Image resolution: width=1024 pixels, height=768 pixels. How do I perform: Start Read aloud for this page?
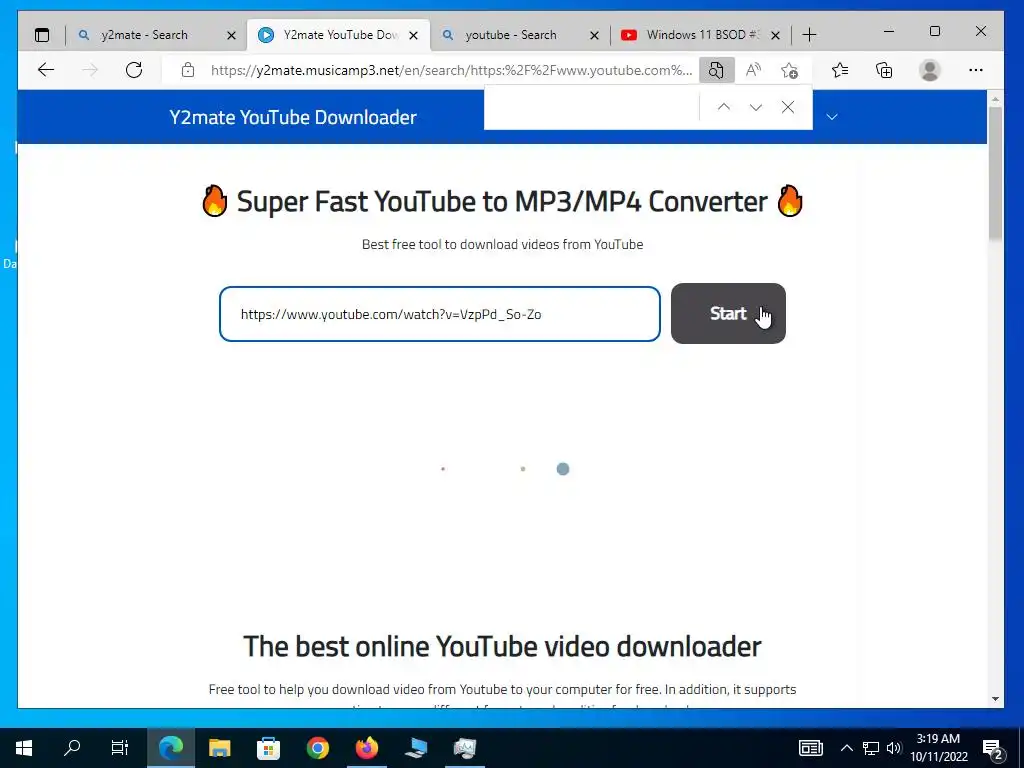coord(753,70)
